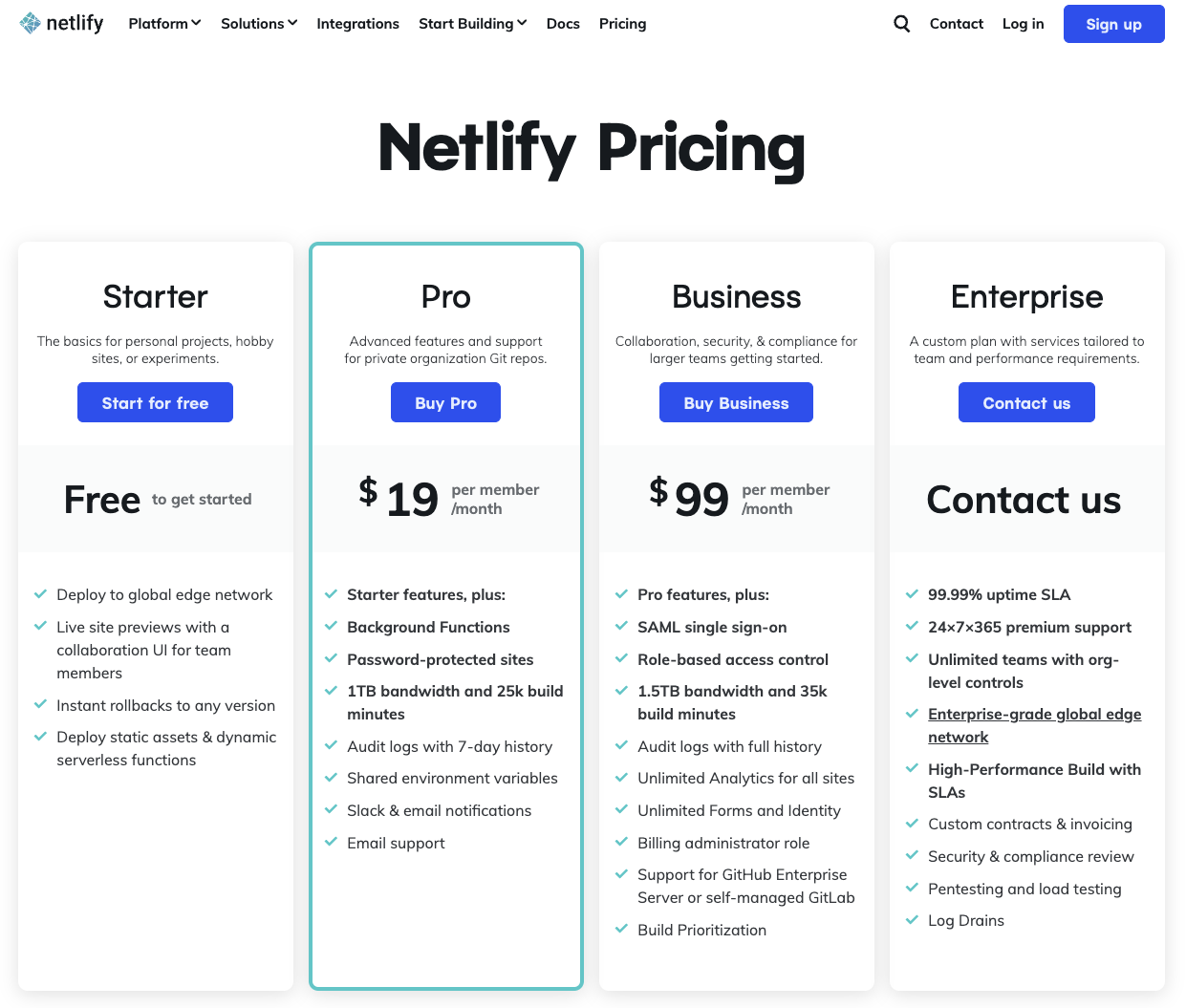Click checkmark beside 99.99% uptime SLA
This screenshot has height=1008, width=1186.
tap(913, 594)
